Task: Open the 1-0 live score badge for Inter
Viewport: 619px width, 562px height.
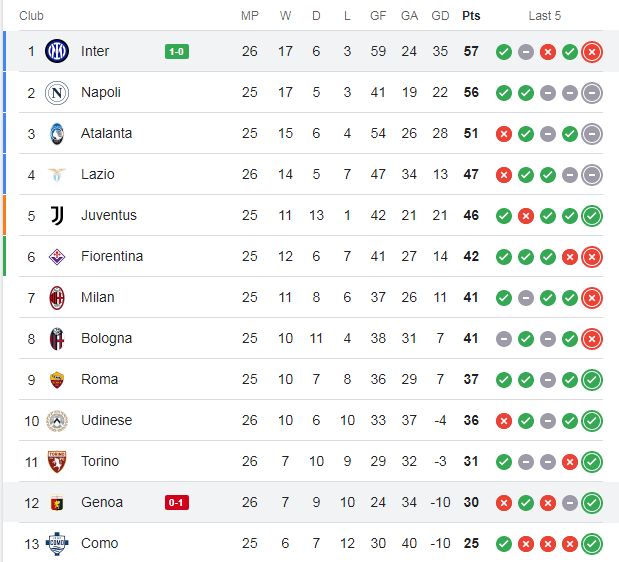Action: click(x=177, y=52)
